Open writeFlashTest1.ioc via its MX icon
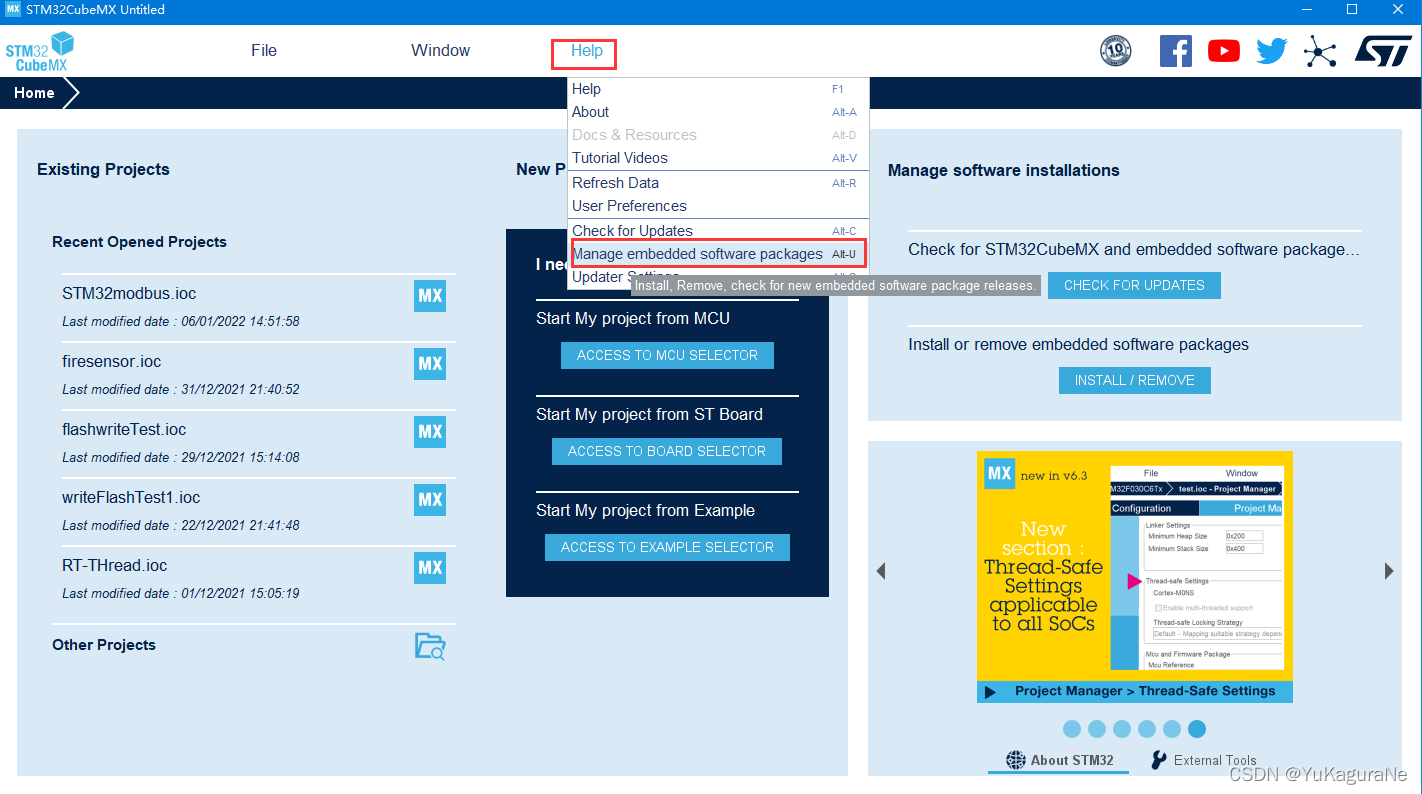1422x794 pixels. [430, 500]
